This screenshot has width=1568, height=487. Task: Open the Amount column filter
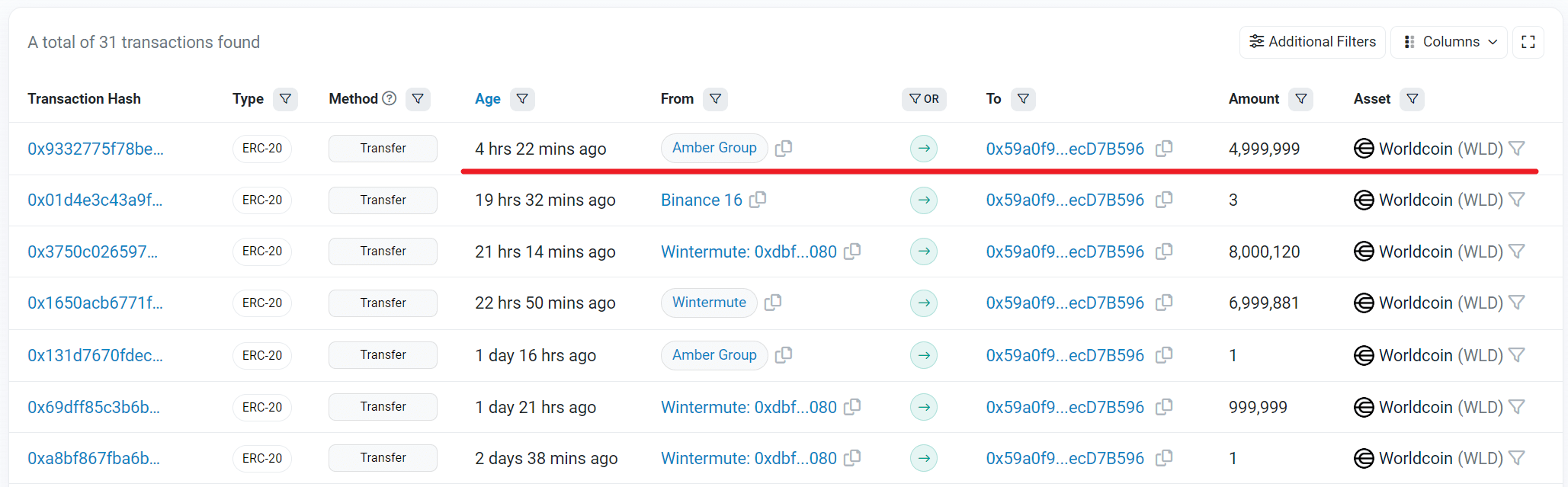coord(1300,99)
